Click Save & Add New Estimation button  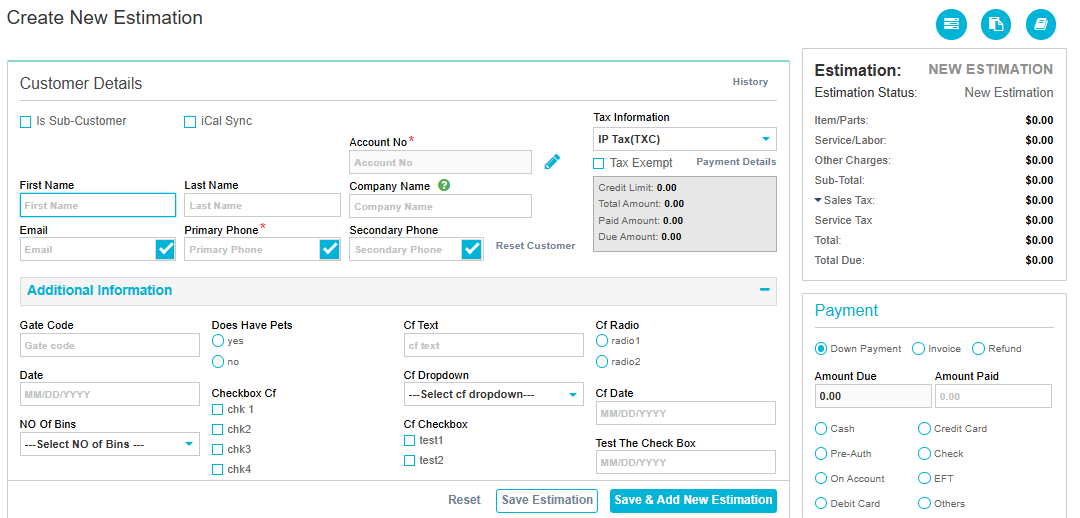pyautogui.click(x=693, y=501)
